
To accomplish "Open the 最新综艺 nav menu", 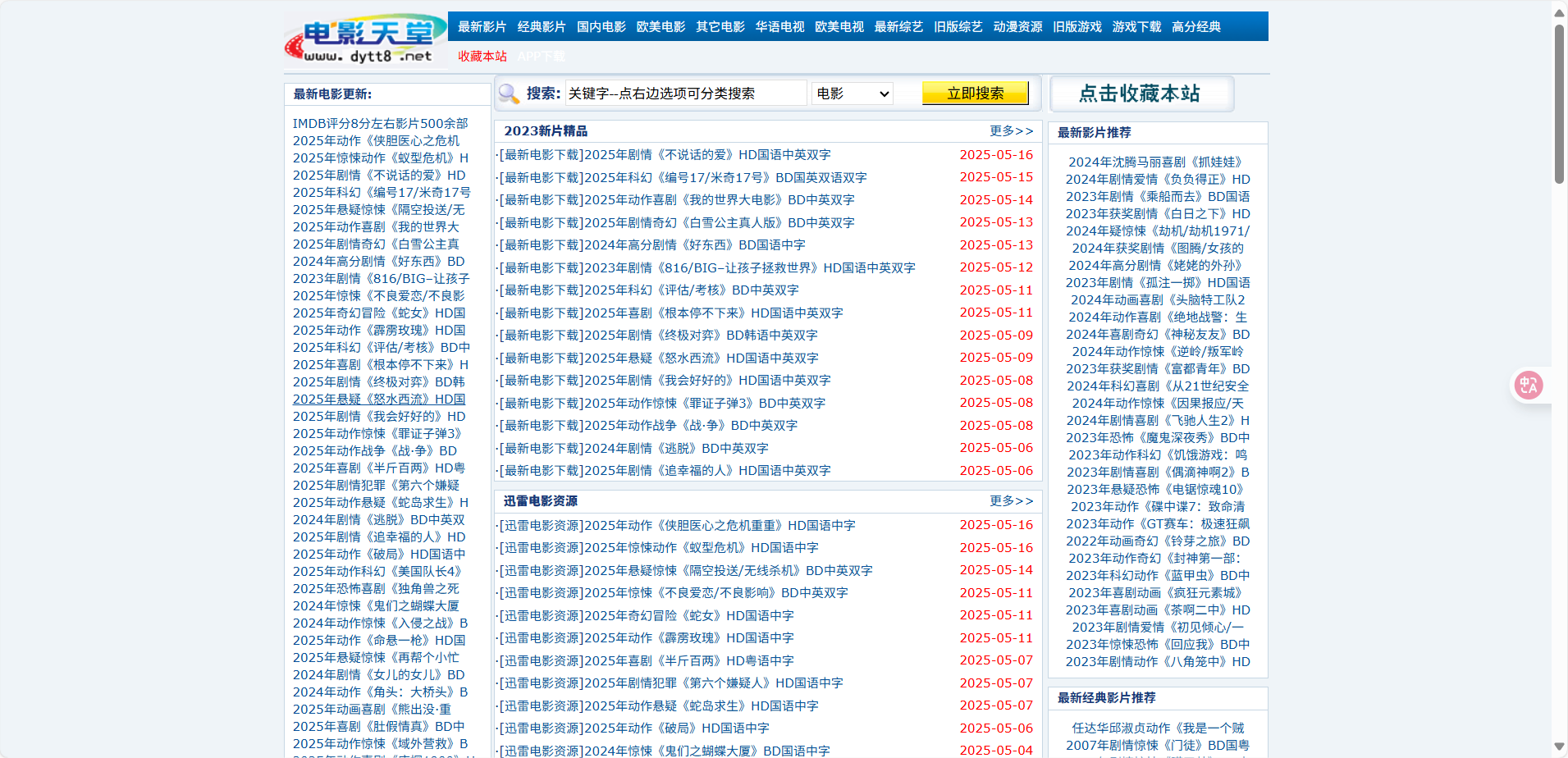I will pos(898,27).
